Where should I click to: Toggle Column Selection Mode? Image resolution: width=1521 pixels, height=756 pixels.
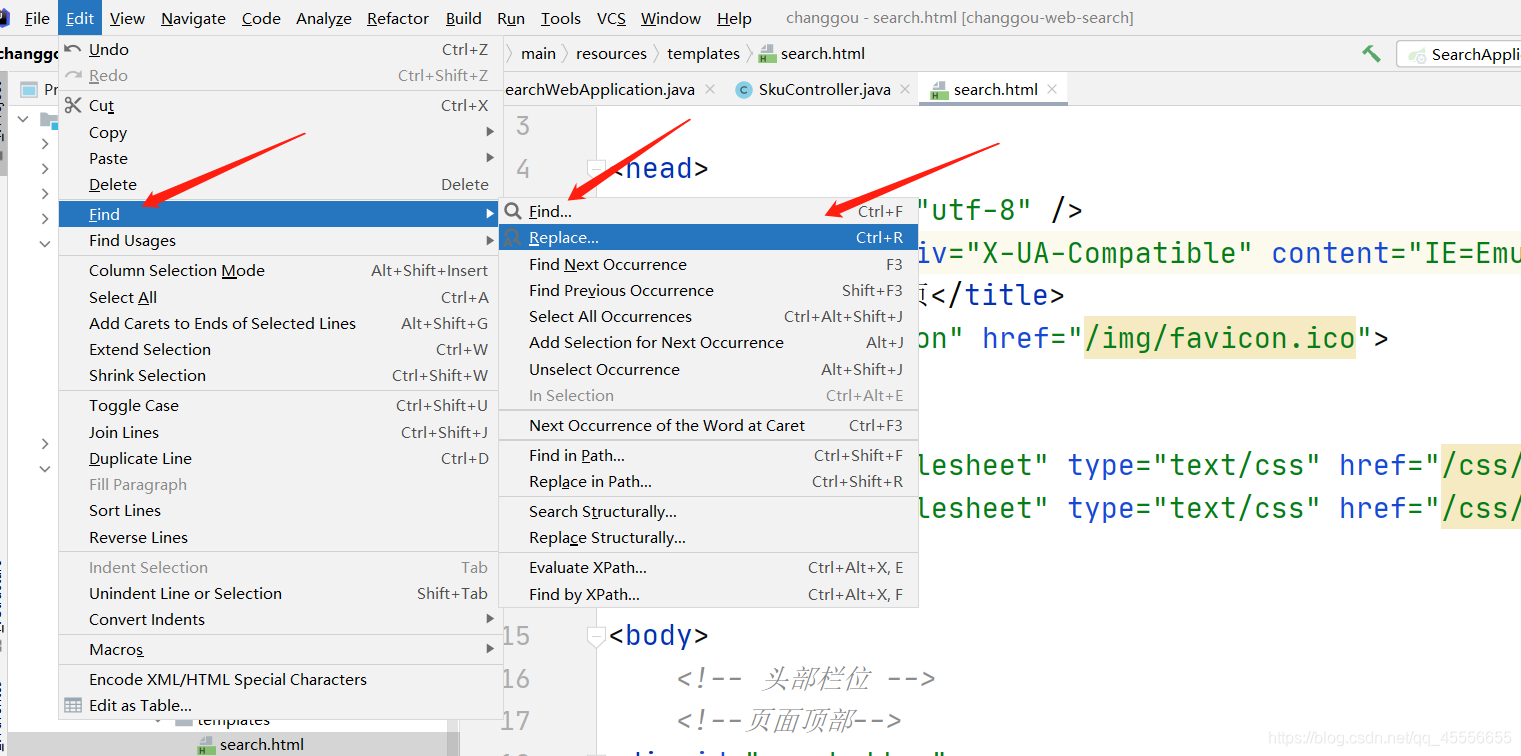(x=279, y=271)
